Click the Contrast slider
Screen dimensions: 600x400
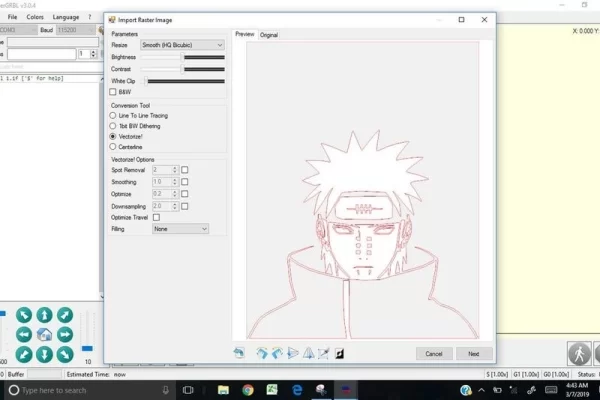point(183,69)
